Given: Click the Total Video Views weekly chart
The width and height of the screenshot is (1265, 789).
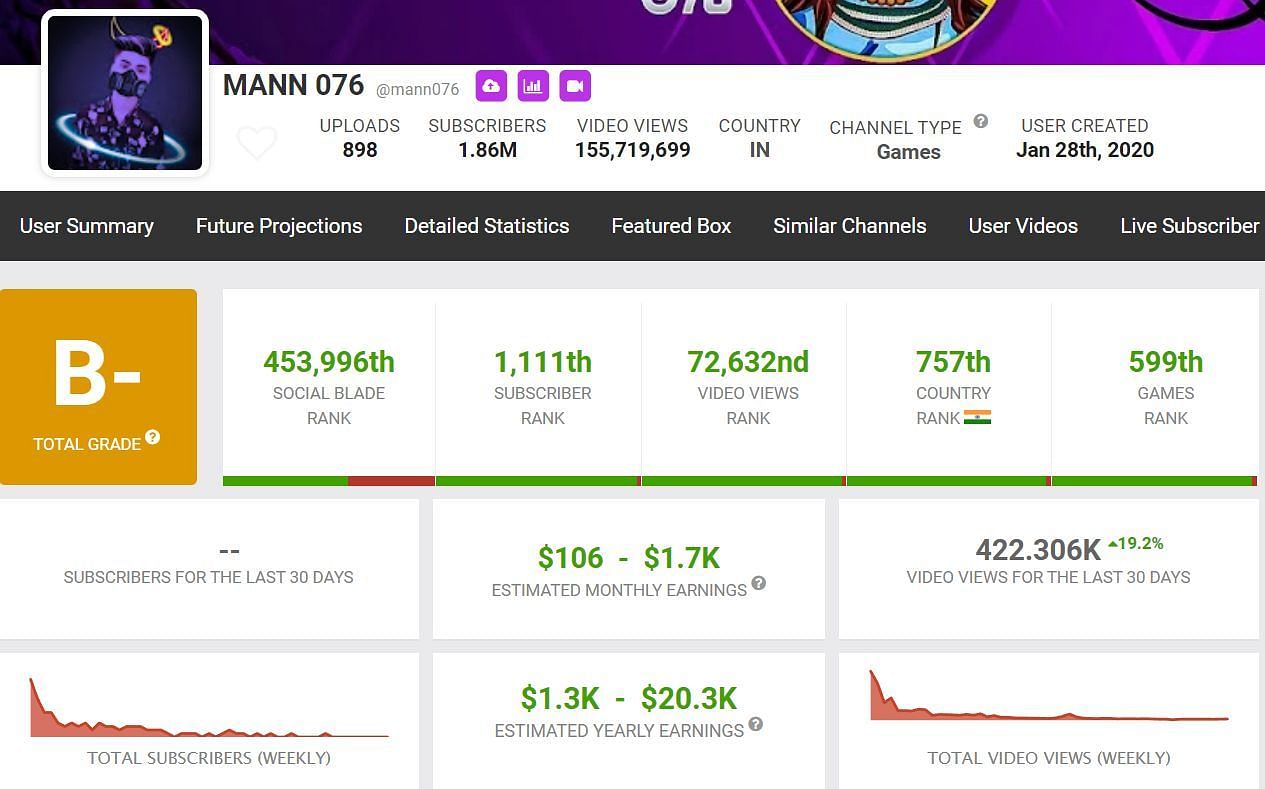Looking at the screenshot, I should [x=1048, y=698].
